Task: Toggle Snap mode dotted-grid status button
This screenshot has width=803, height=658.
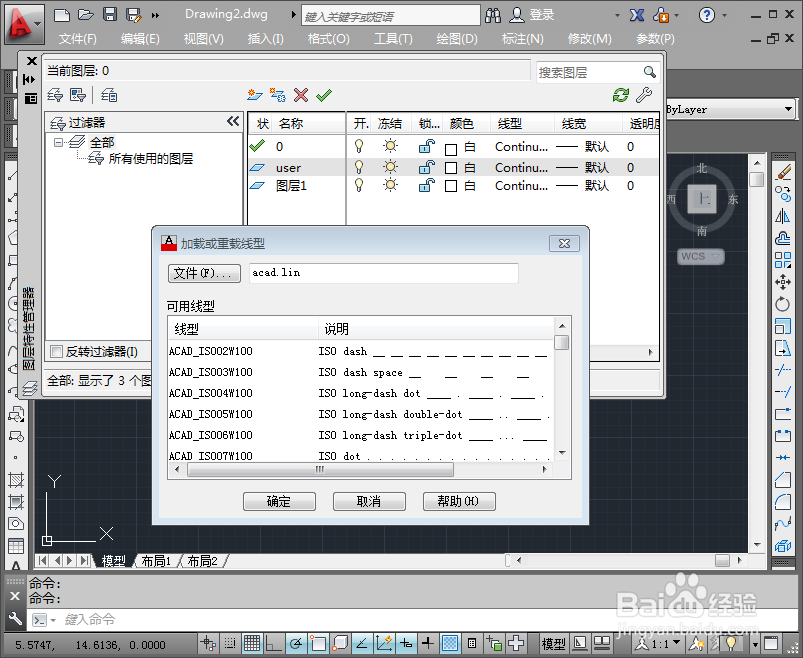Action: (230, 643)
